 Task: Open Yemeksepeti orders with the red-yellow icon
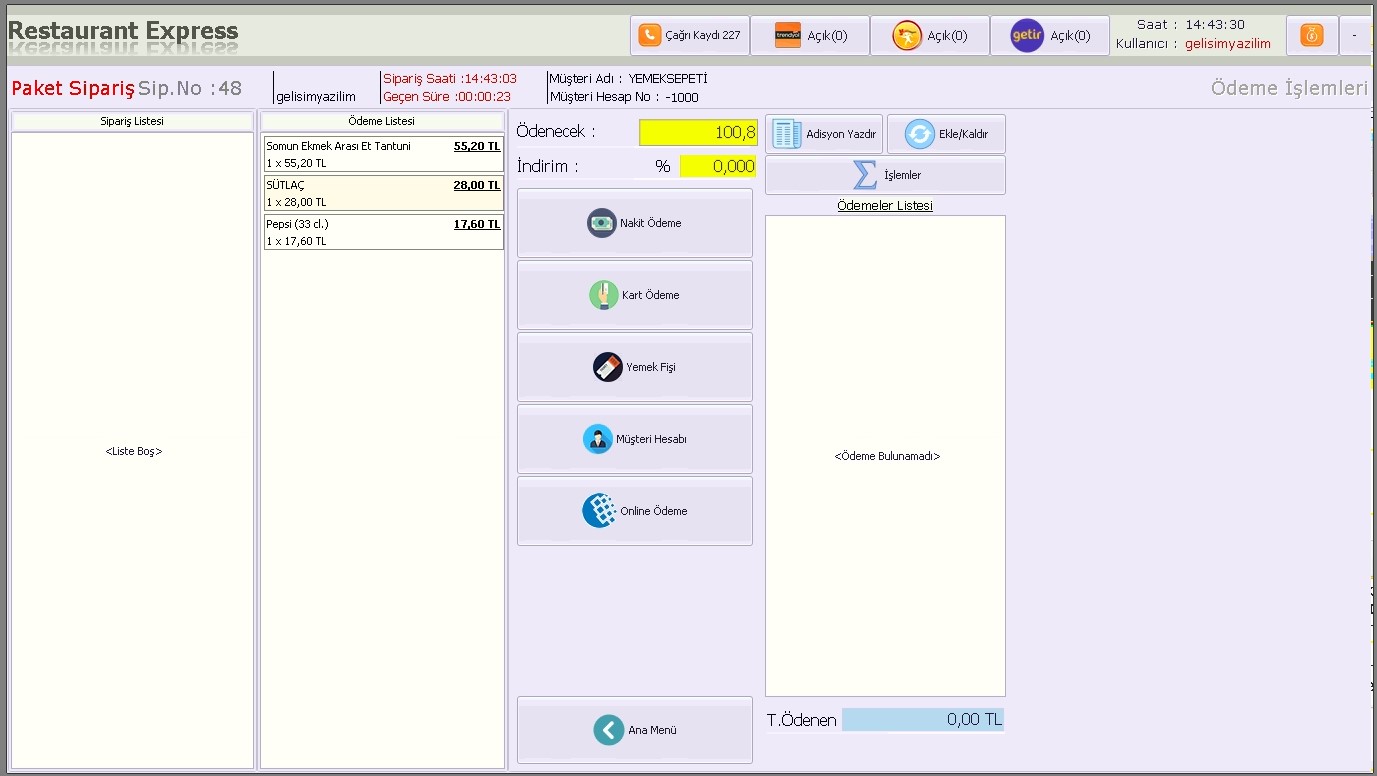tap(929, 35)
